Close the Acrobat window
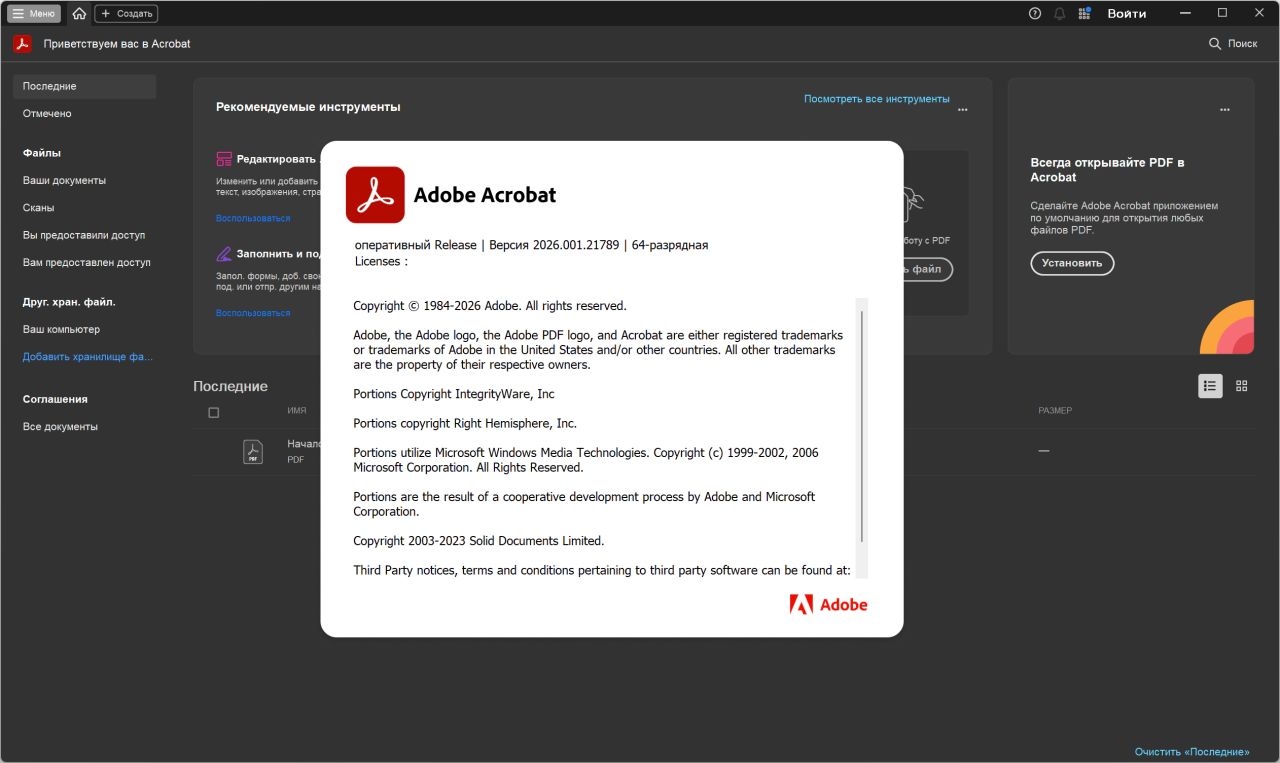This screenshot has width=1280, height=763. 1258,13
